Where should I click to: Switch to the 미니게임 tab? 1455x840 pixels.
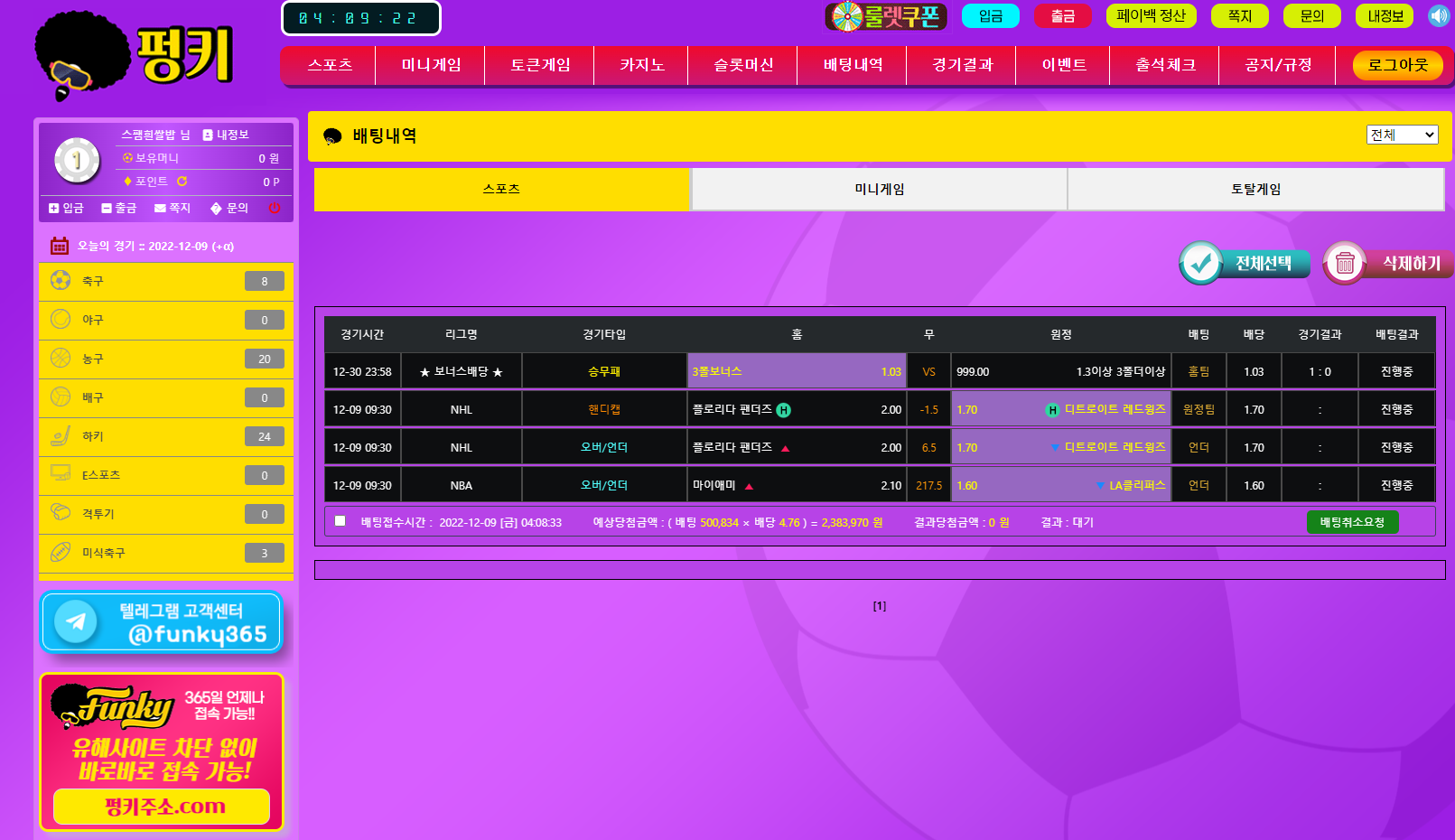(x=879, y=190)
